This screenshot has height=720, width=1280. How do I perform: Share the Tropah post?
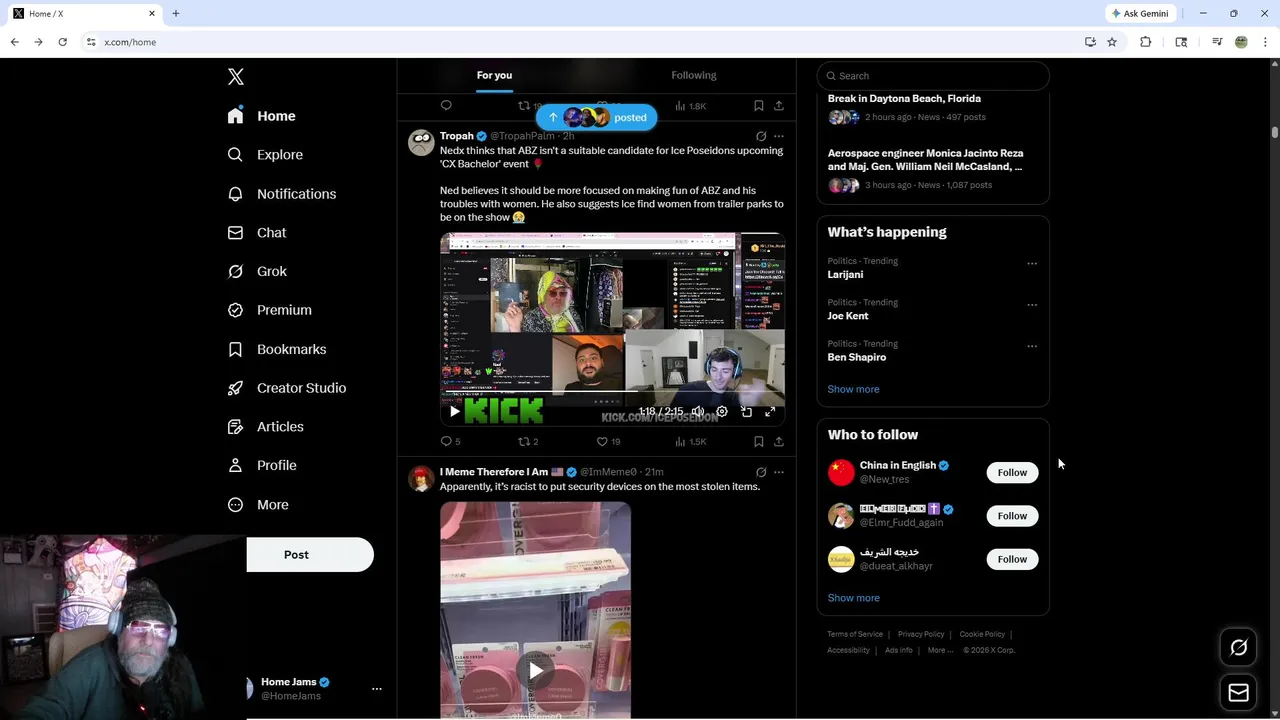779,441
